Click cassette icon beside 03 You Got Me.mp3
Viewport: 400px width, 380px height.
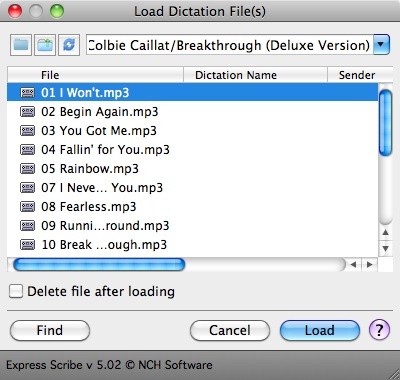point(27,130)
